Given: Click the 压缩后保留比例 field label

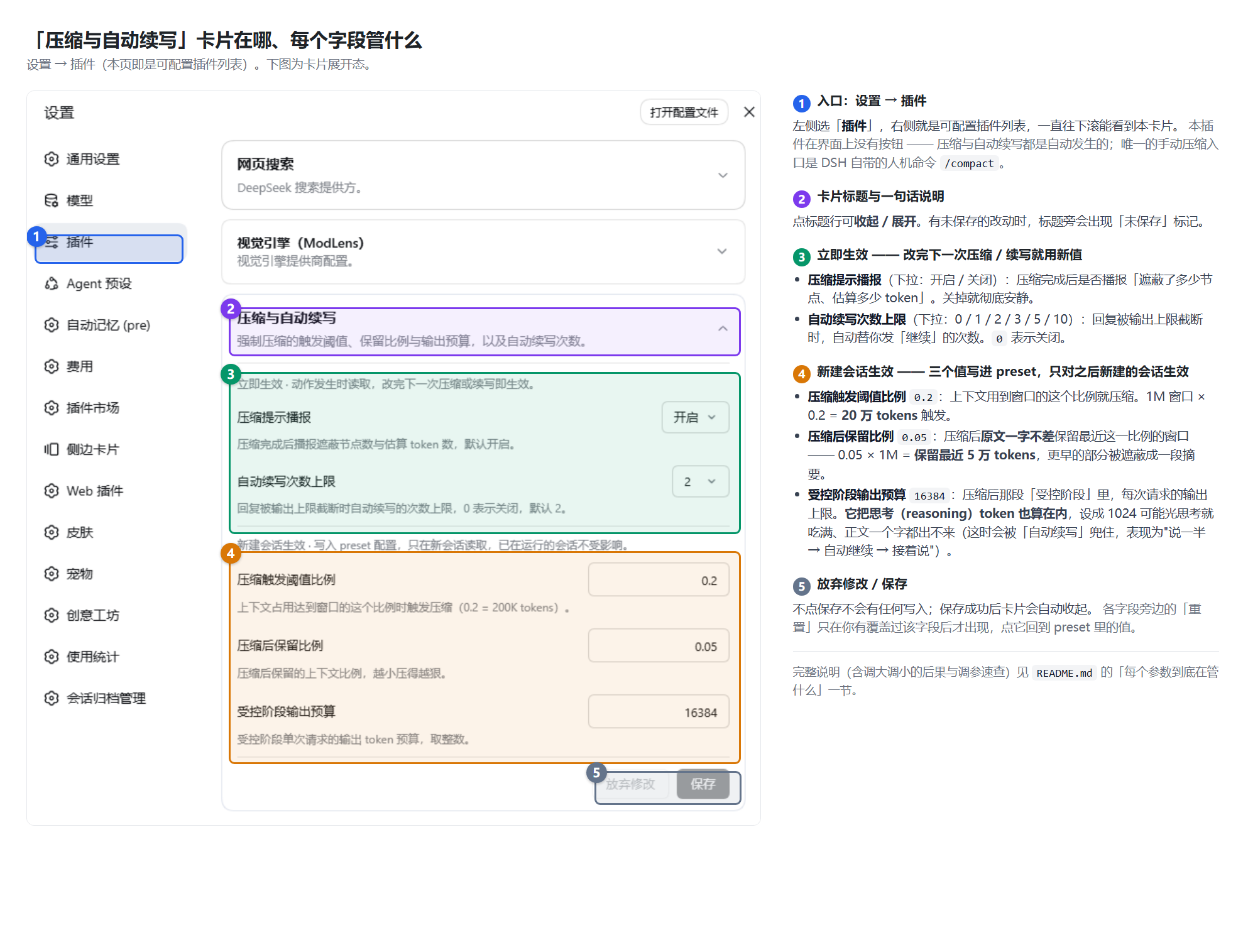Looking at the screenshot, I should [x=280, y=645].
